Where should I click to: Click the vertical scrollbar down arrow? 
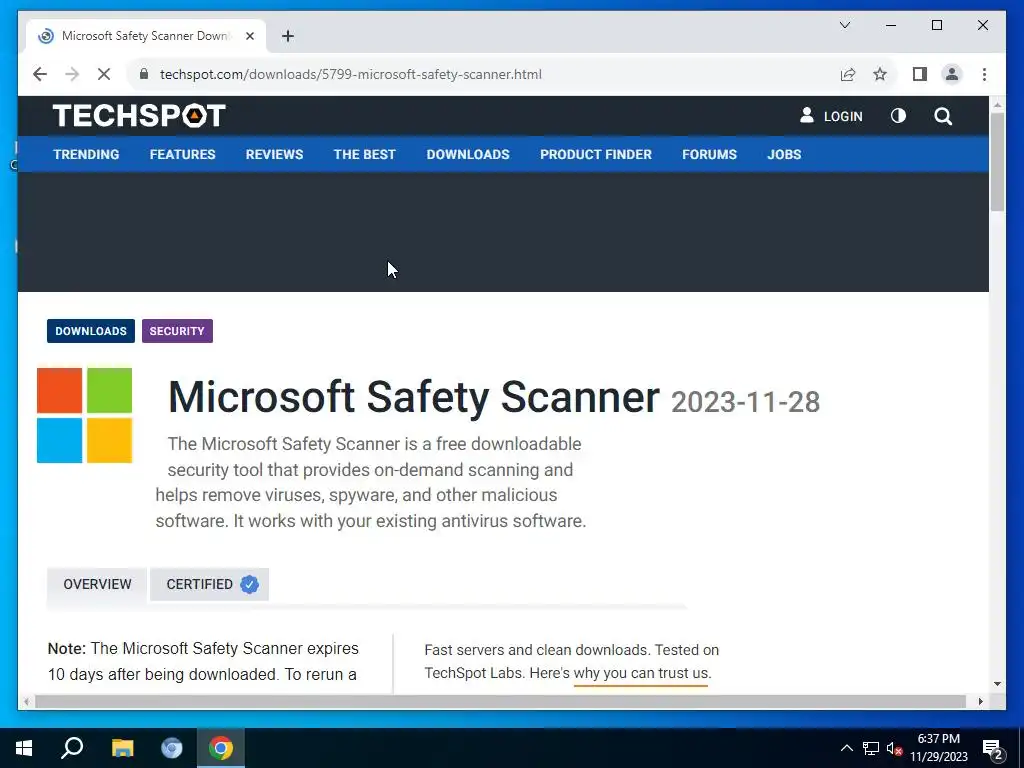997,684
